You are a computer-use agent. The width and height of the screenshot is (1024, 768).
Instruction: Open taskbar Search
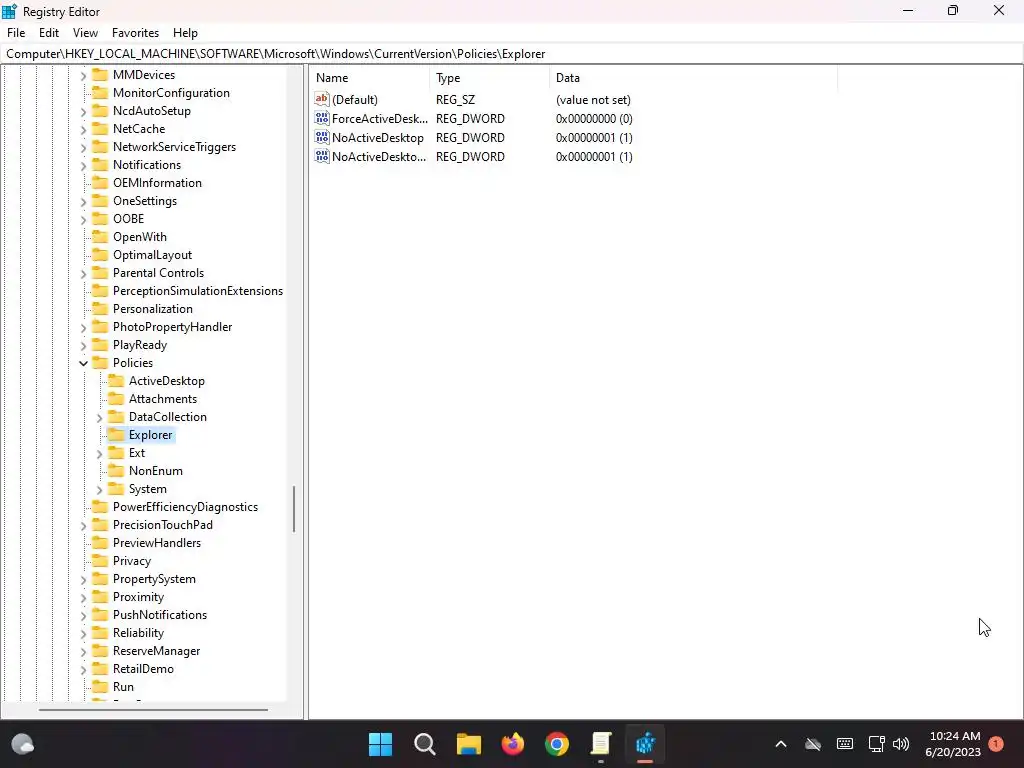click(x=424, y=744)
